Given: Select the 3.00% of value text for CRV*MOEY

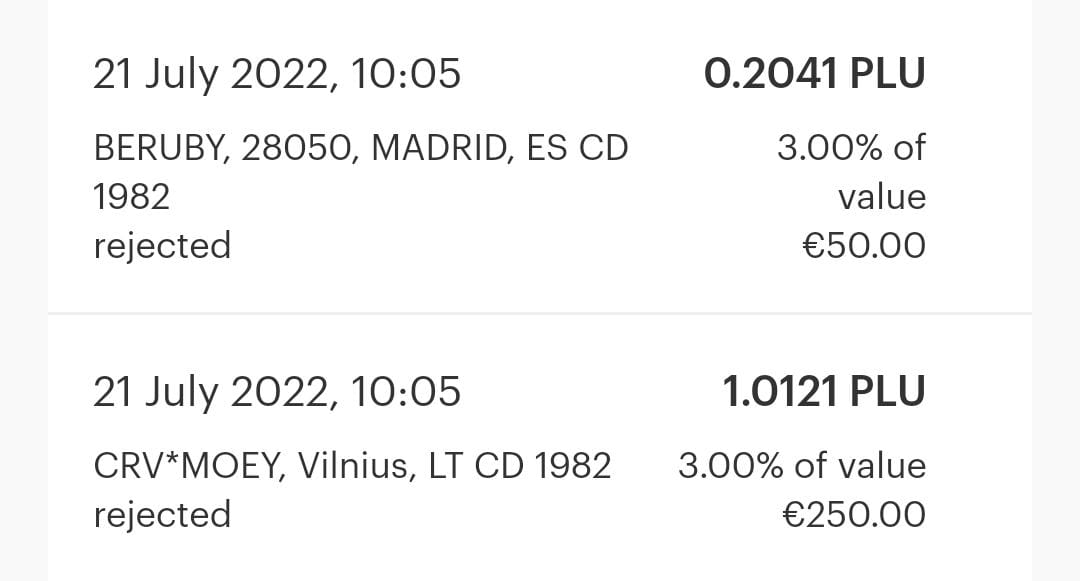Looking at the screenshot, I should pyautogui.click(x=802, y=465).
